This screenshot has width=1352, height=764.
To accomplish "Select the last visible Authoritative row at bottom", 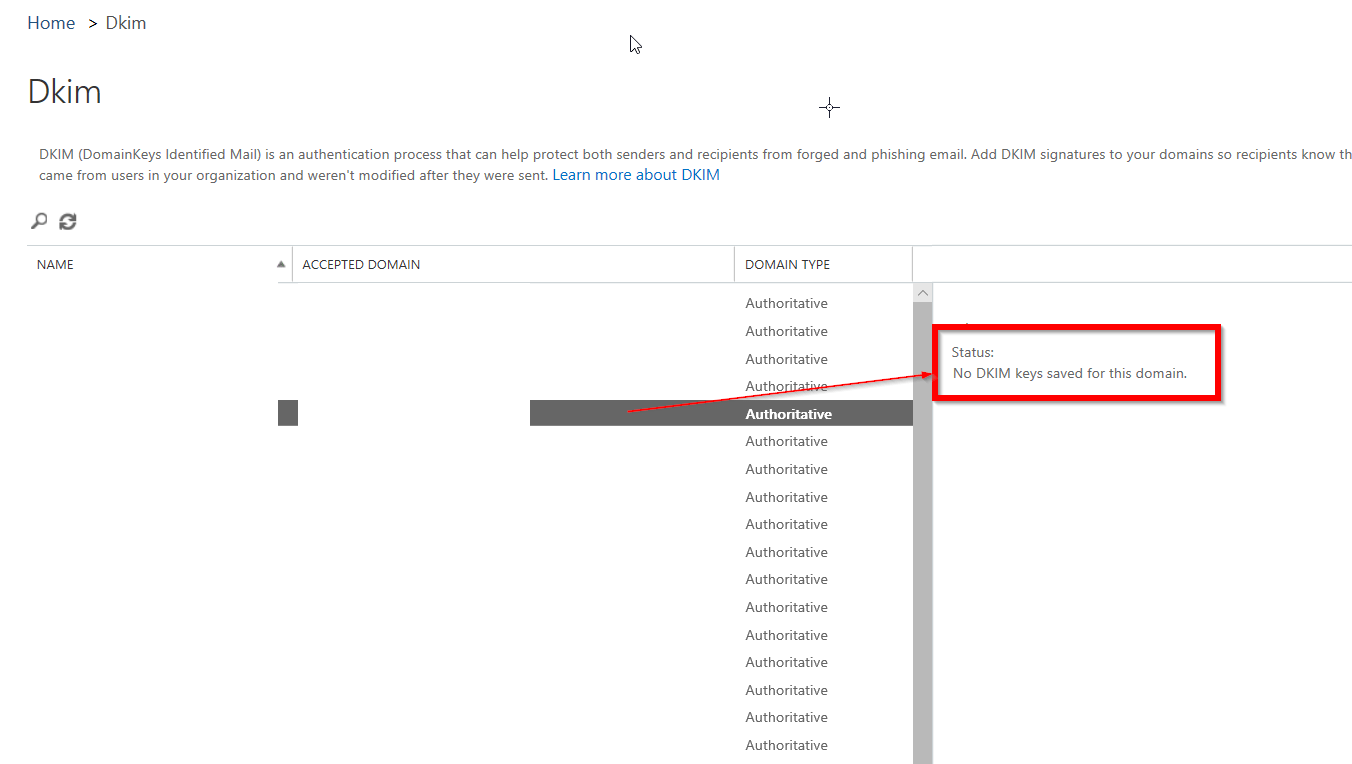I will pyautogui.click(x=786, y=745).
